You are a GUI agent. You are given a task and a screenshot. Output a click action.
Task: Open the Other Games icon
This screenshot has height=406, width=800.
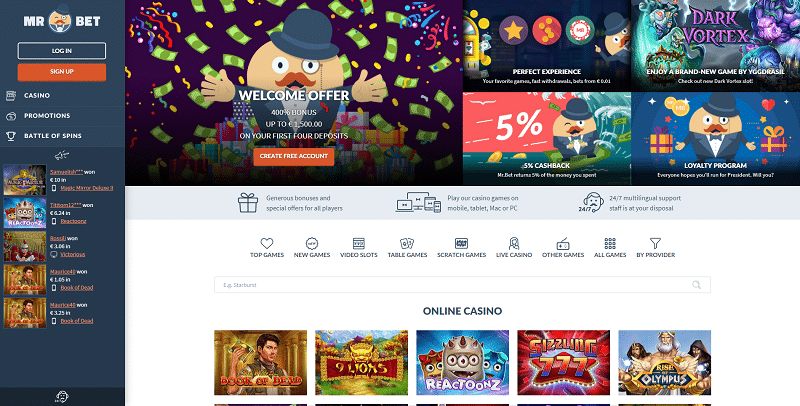coord(563,243)
